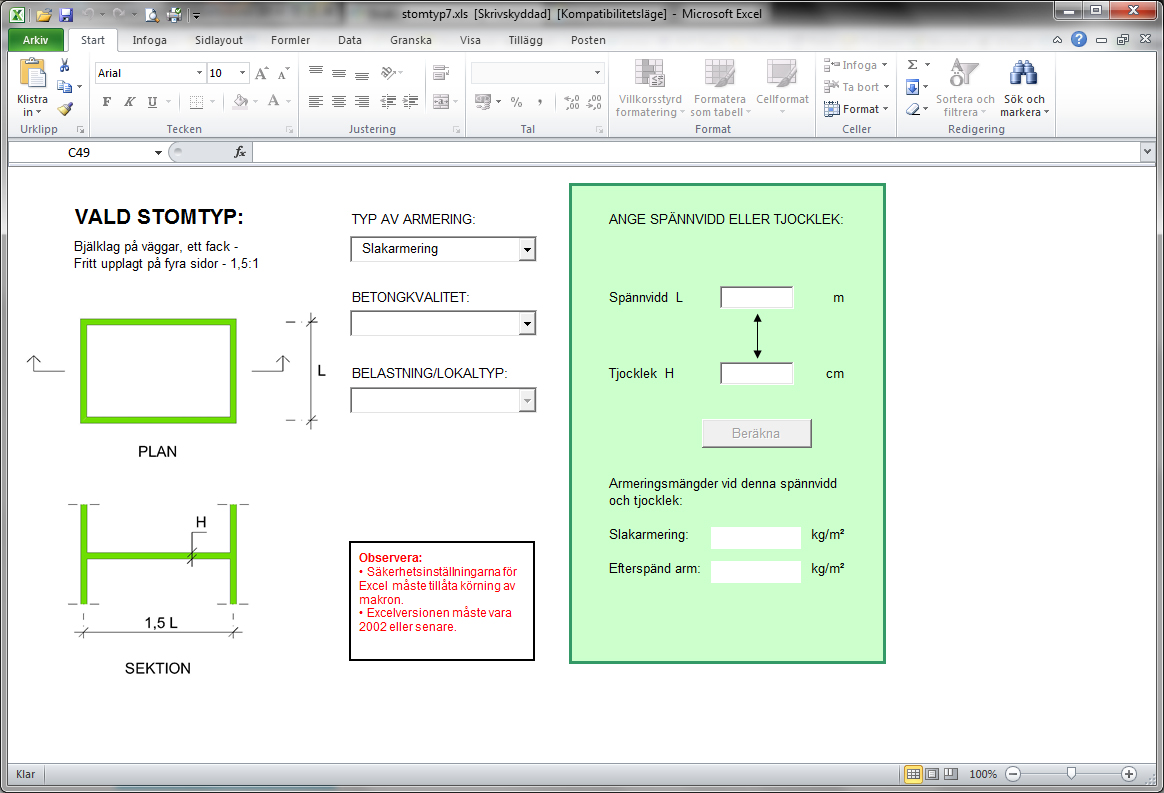
Task: Switch to the Posten tab
Action: tap(588, 40)
